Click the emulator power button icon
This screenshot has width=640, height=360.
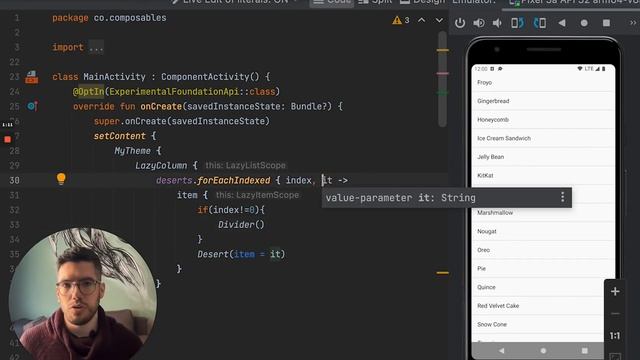pyautogui.click(x=460, y=23)
